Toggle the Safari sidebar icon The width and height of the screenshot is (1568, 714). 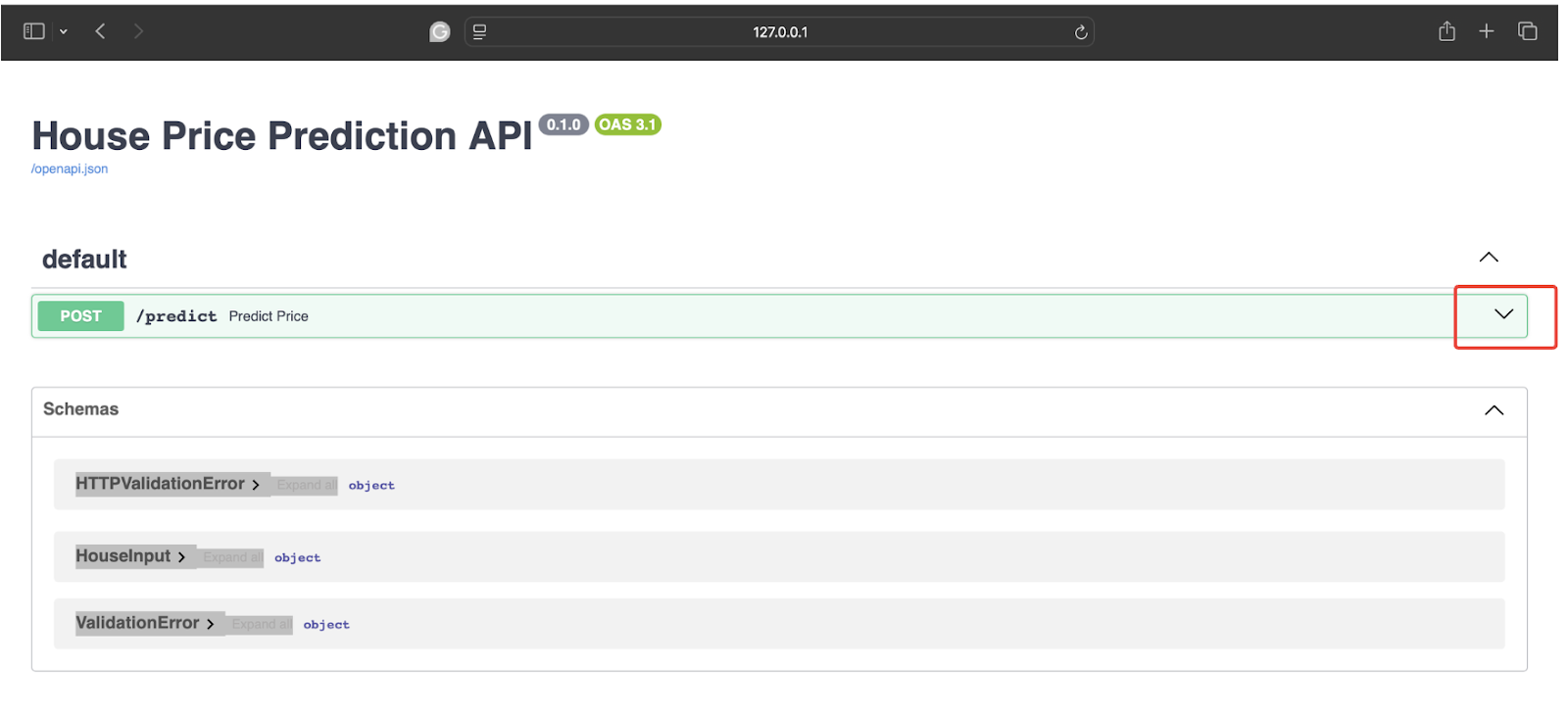(x=33, y=31)
